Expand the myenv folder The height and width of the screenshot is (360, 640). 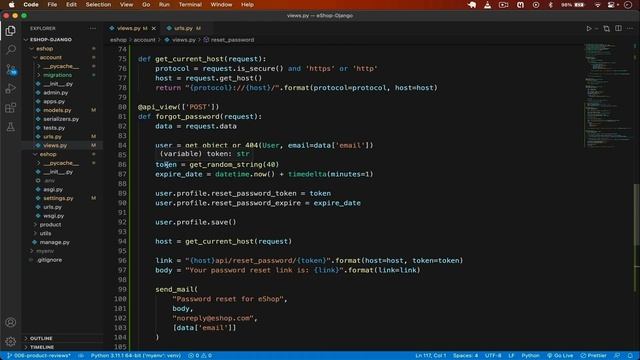coord(44,251)
